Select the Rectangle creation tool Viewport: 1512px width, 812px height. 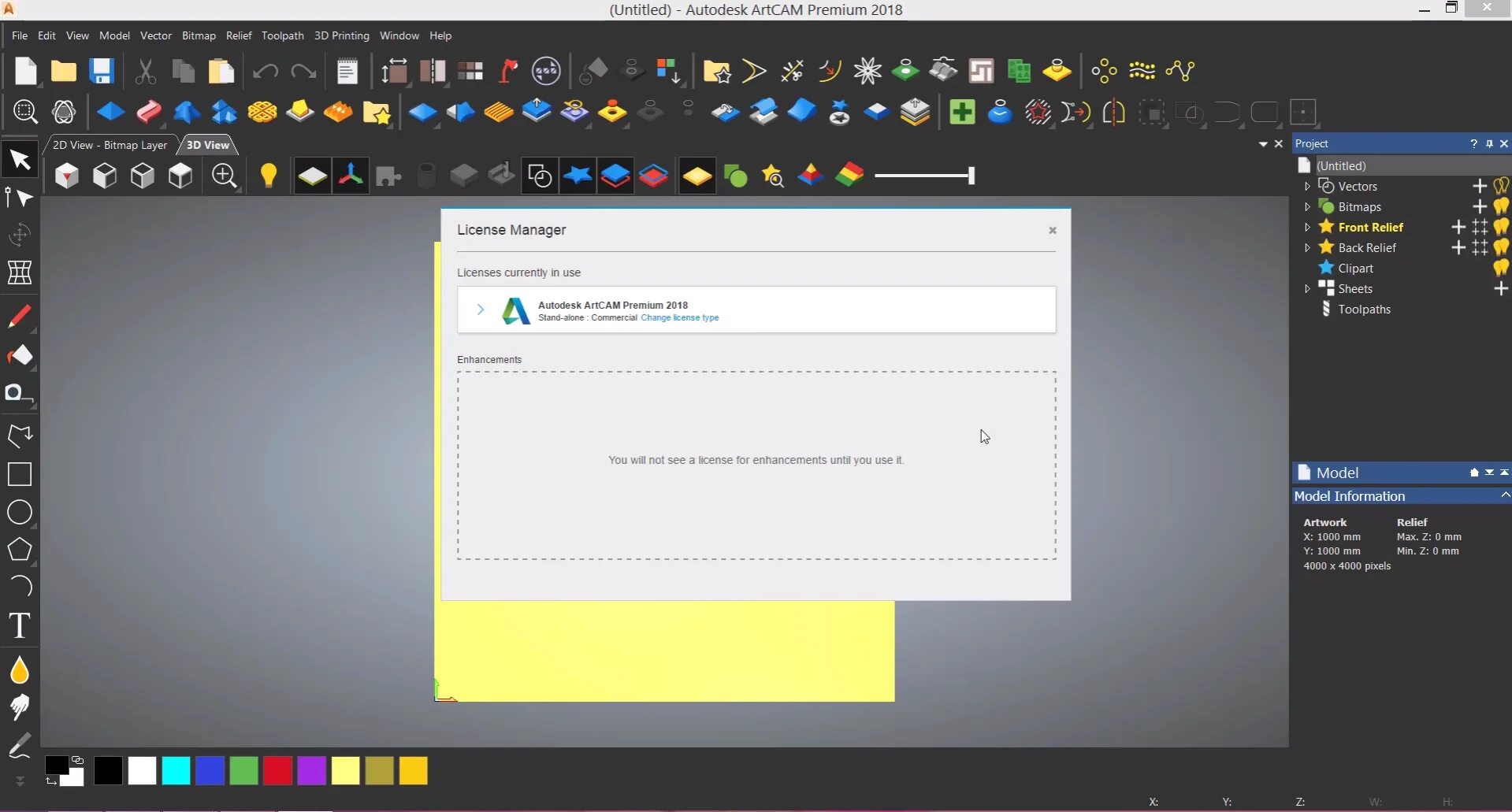tap(20, 474)
